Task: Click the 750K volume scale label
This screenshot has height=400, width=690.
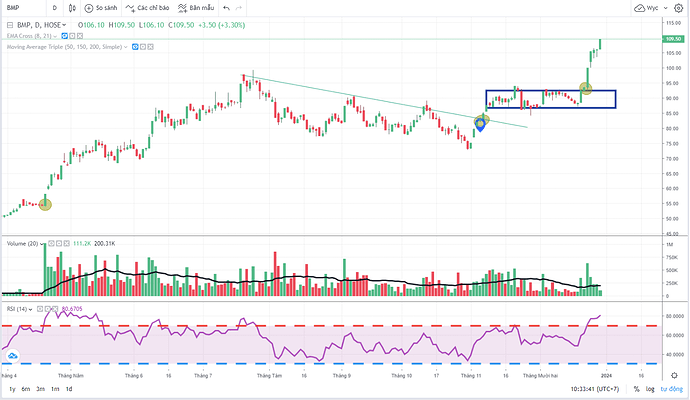Action: (672, 257)
